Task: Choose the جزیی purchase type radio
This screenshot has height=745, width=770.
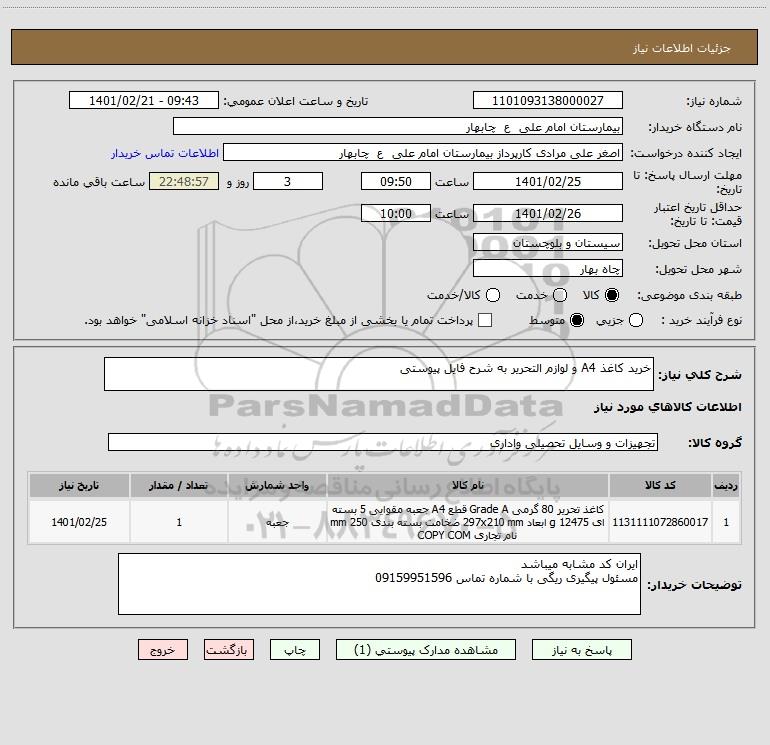Action: [636, 320]
